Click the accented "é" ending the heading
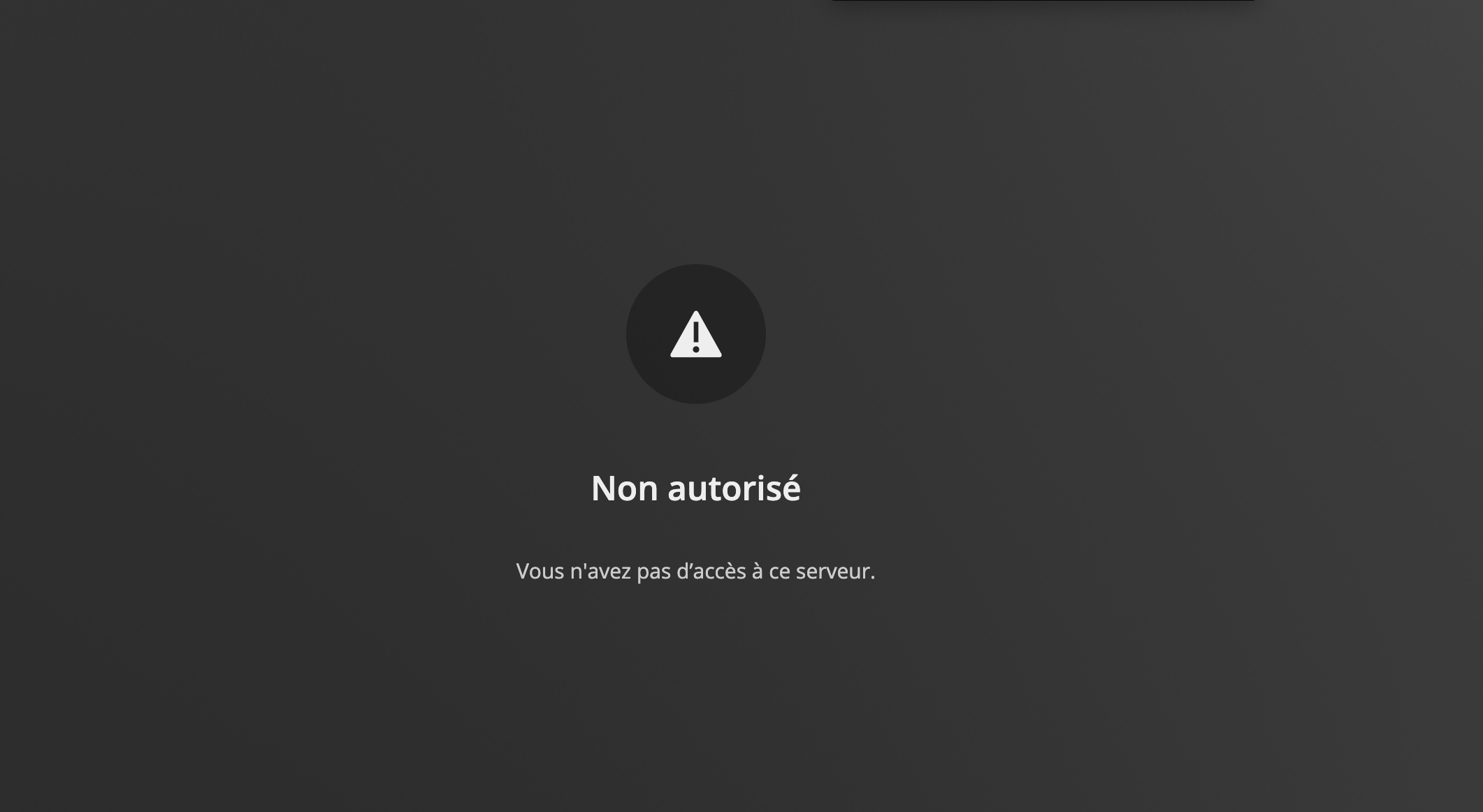Image resolution: width=1483 pixels, height=812 pixels. click(x=792, y=488)
